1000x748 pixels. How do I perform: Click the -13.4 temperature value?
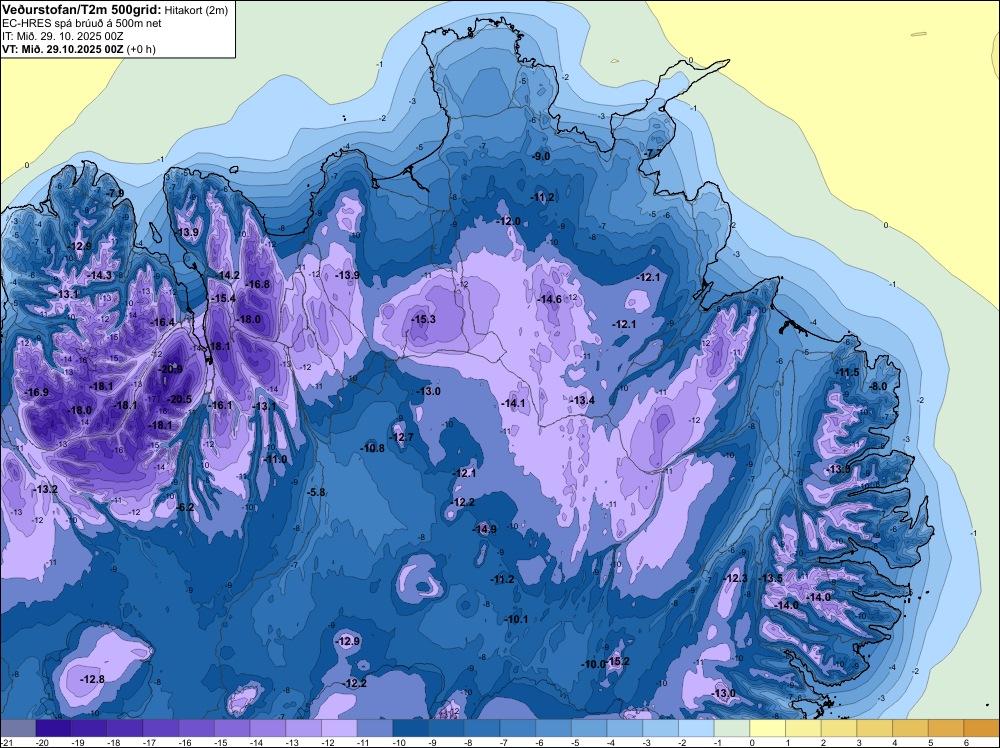coord(582,400)
